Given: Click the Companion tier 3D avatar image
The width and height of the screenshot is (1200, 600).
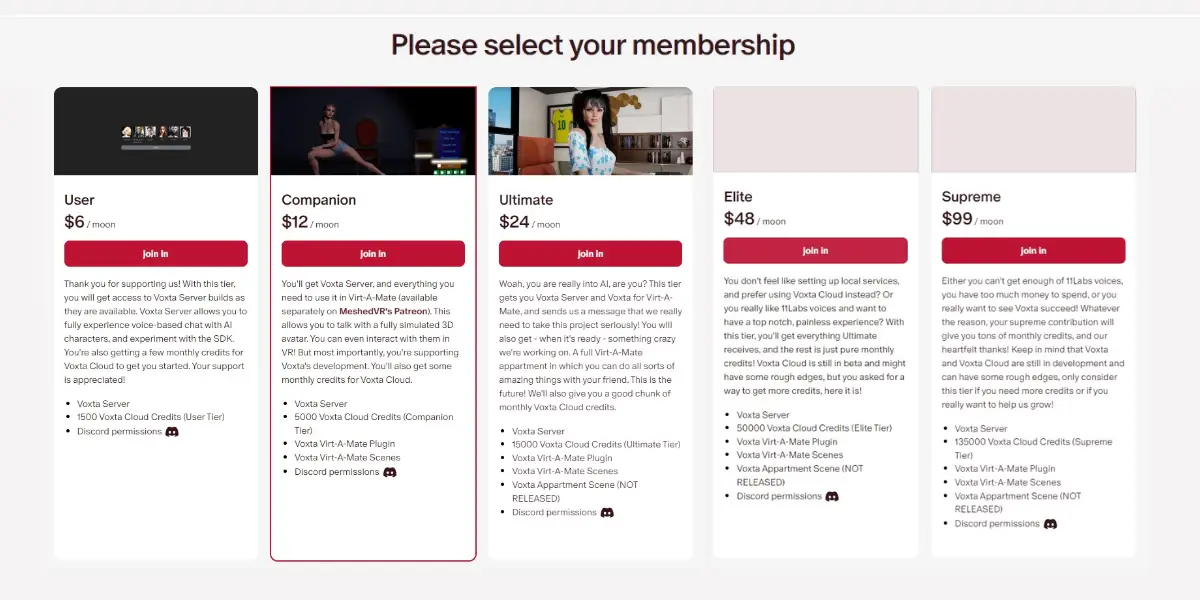Looking at the screenshot, I should click(x=372, y=130).
